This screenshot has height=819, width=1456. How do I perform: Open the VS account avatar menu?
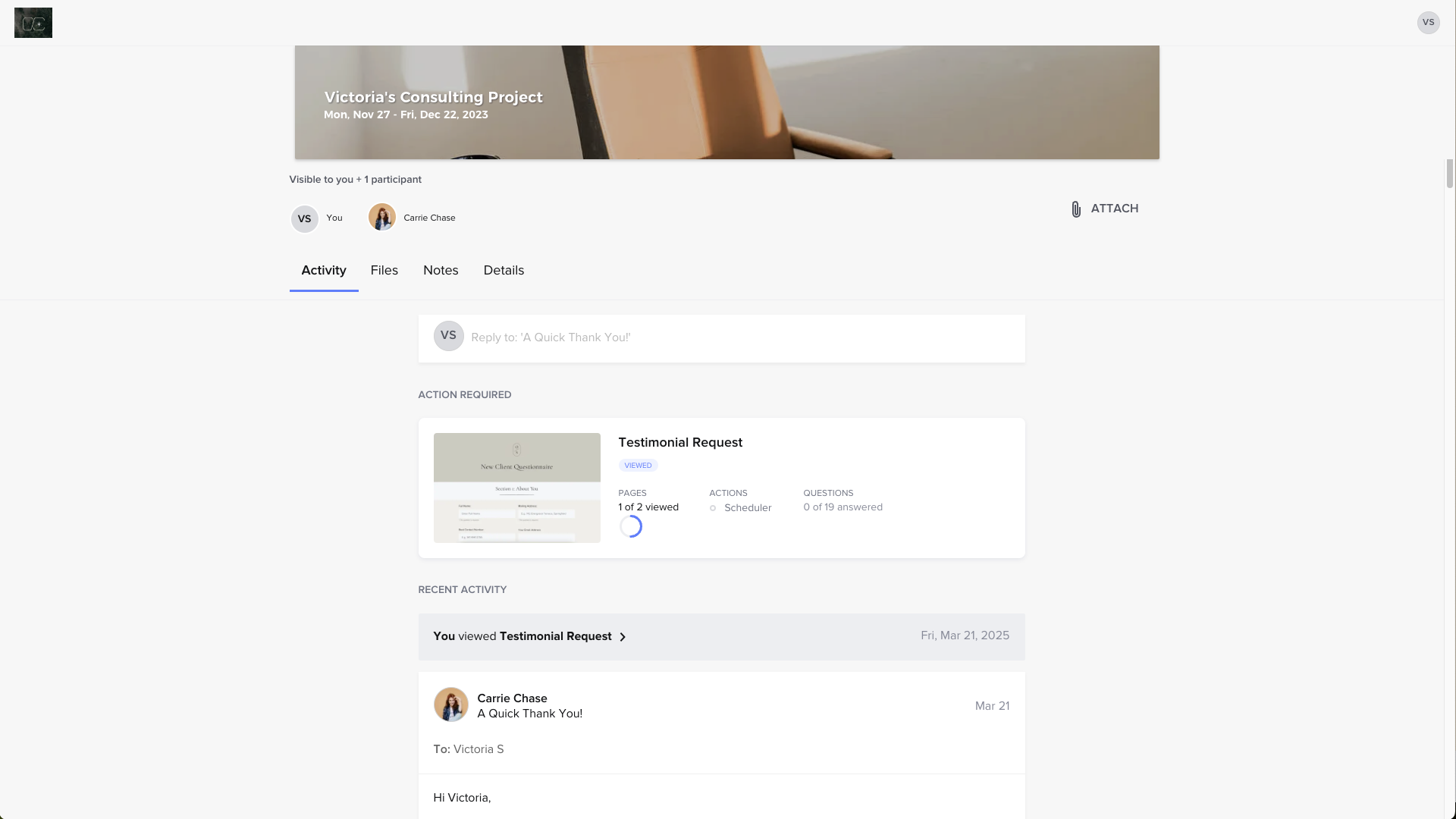1428,23
